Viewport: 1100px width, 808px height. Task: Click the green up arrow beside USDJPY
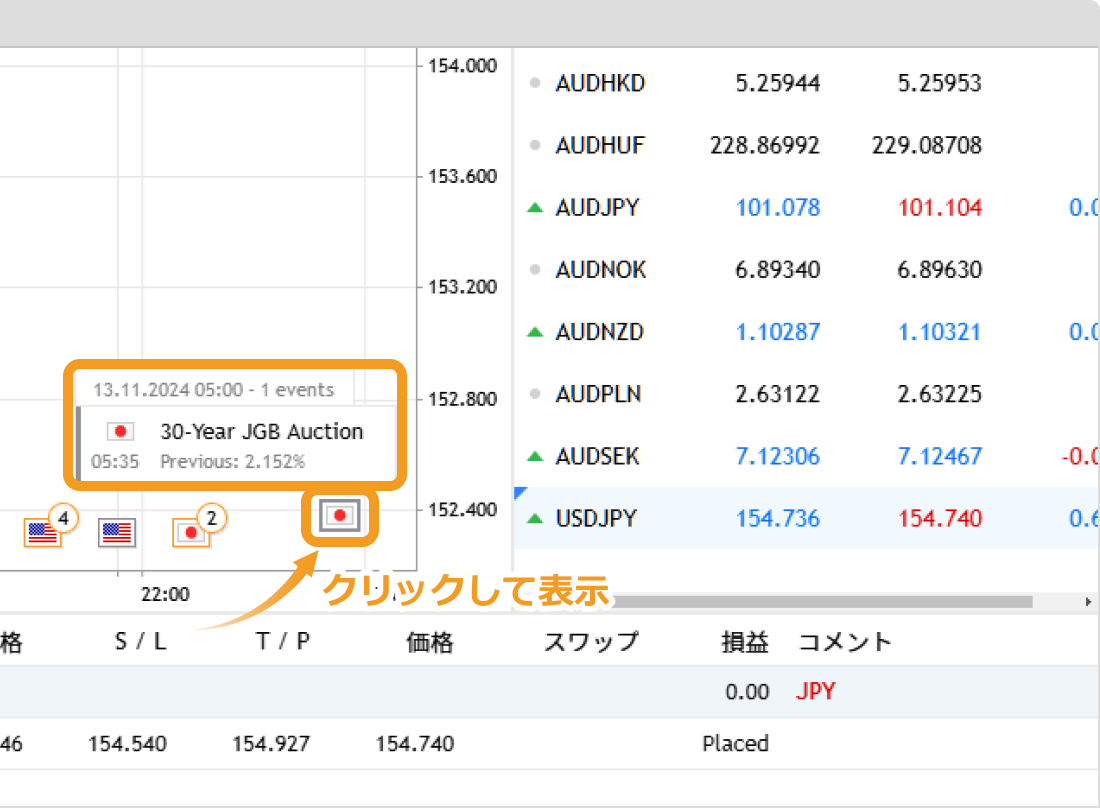click(535, 518)
